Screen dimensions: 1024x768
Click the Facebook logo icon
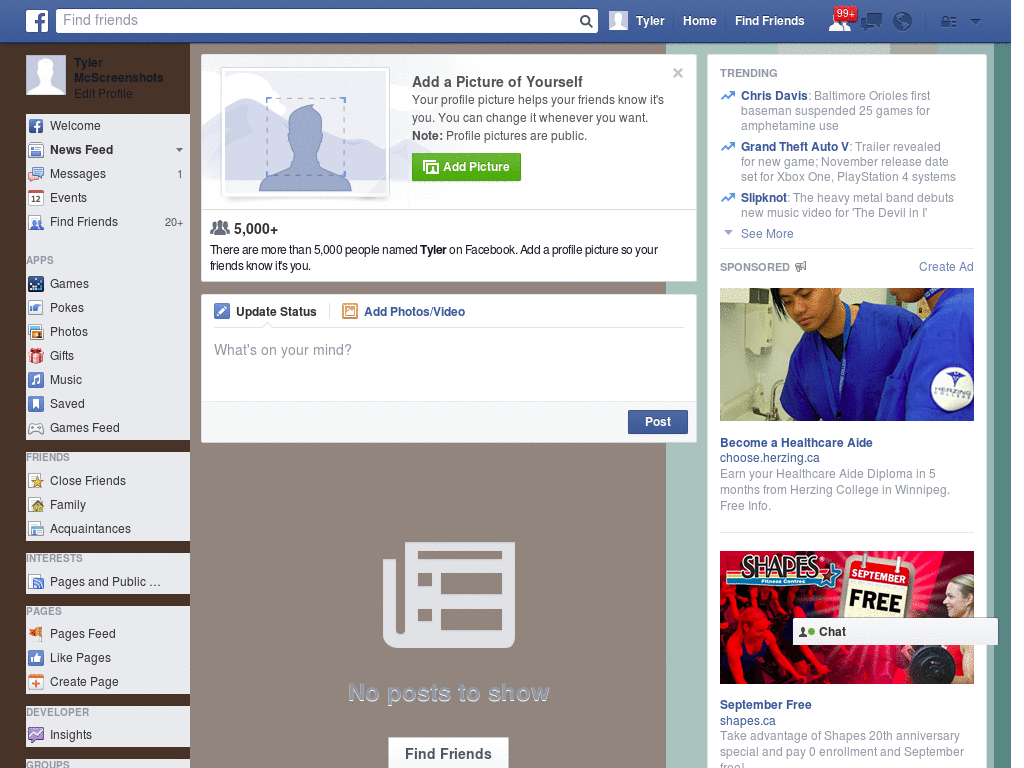(x=37, y=21)
